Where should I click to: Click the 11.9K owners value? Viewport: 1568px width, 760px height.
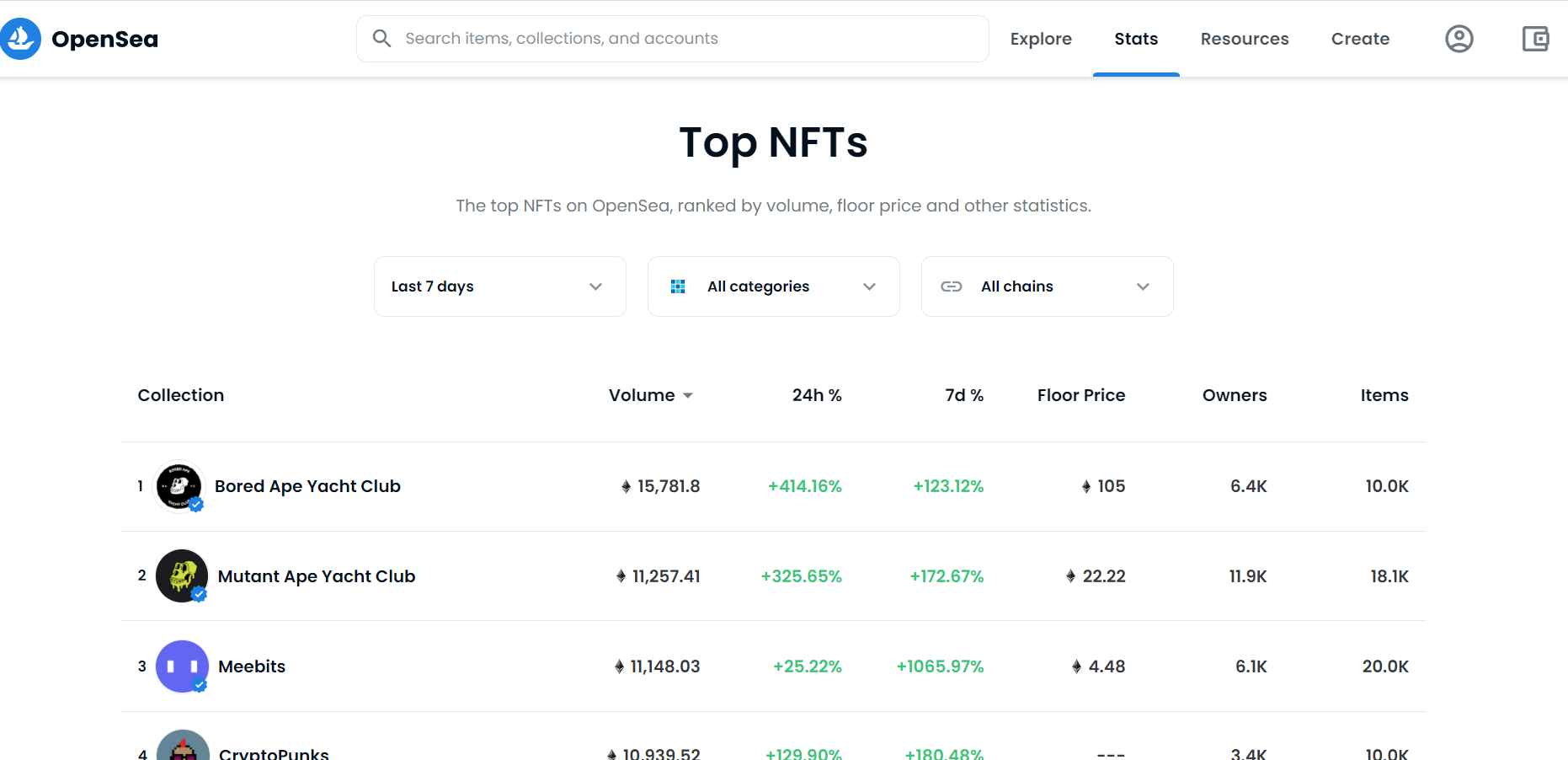pos(1248,576)
